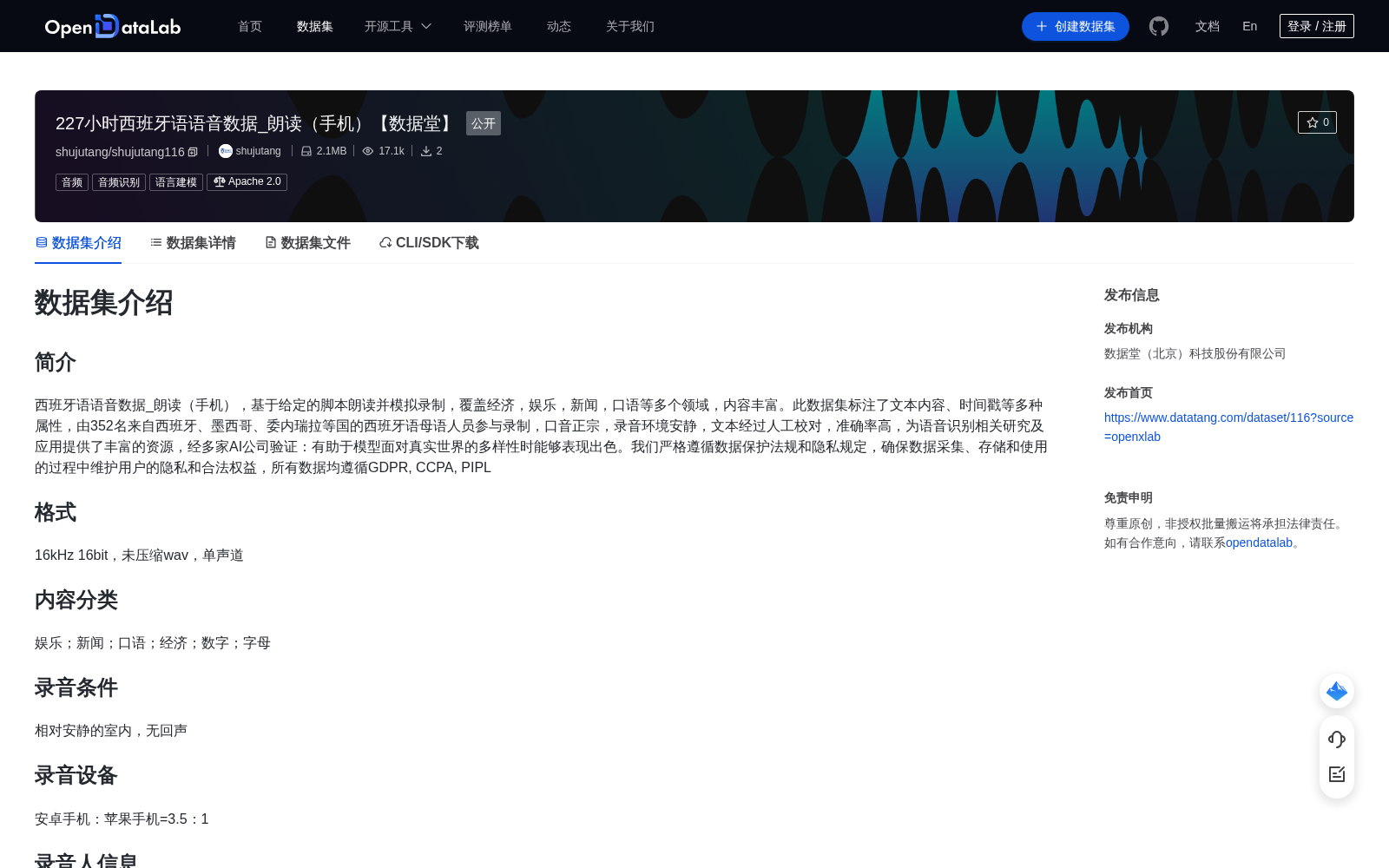Open 数据集 in the top navigation
The height and width of the screenshot is (868, 1389).
[315, 27]
